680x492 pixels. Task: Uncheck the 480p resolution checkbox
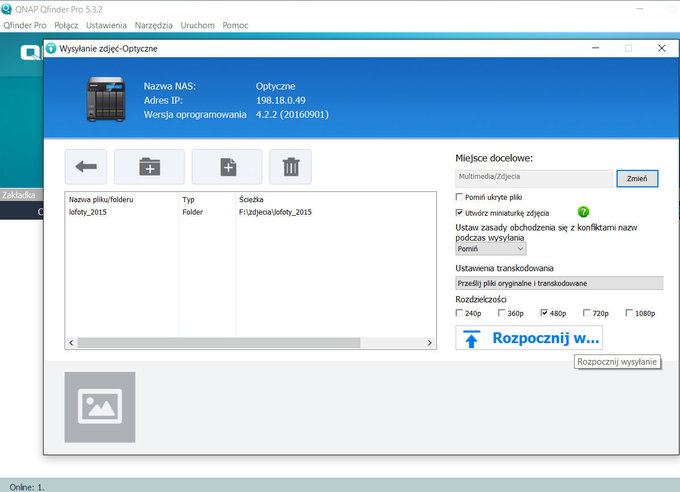544,313
